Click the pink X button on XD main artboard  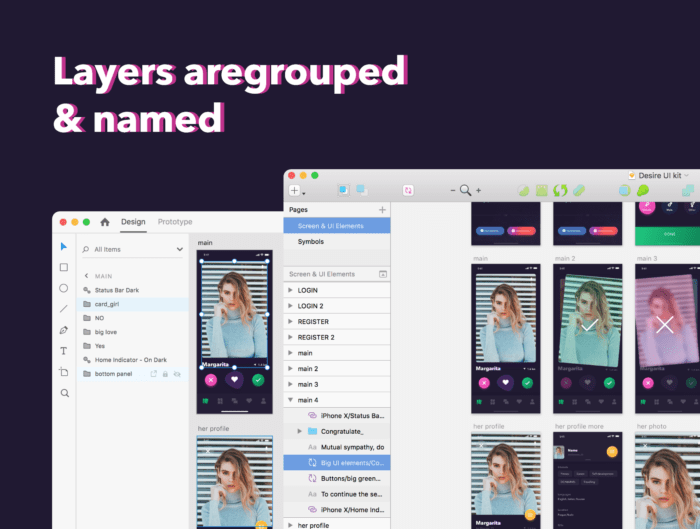211,380
